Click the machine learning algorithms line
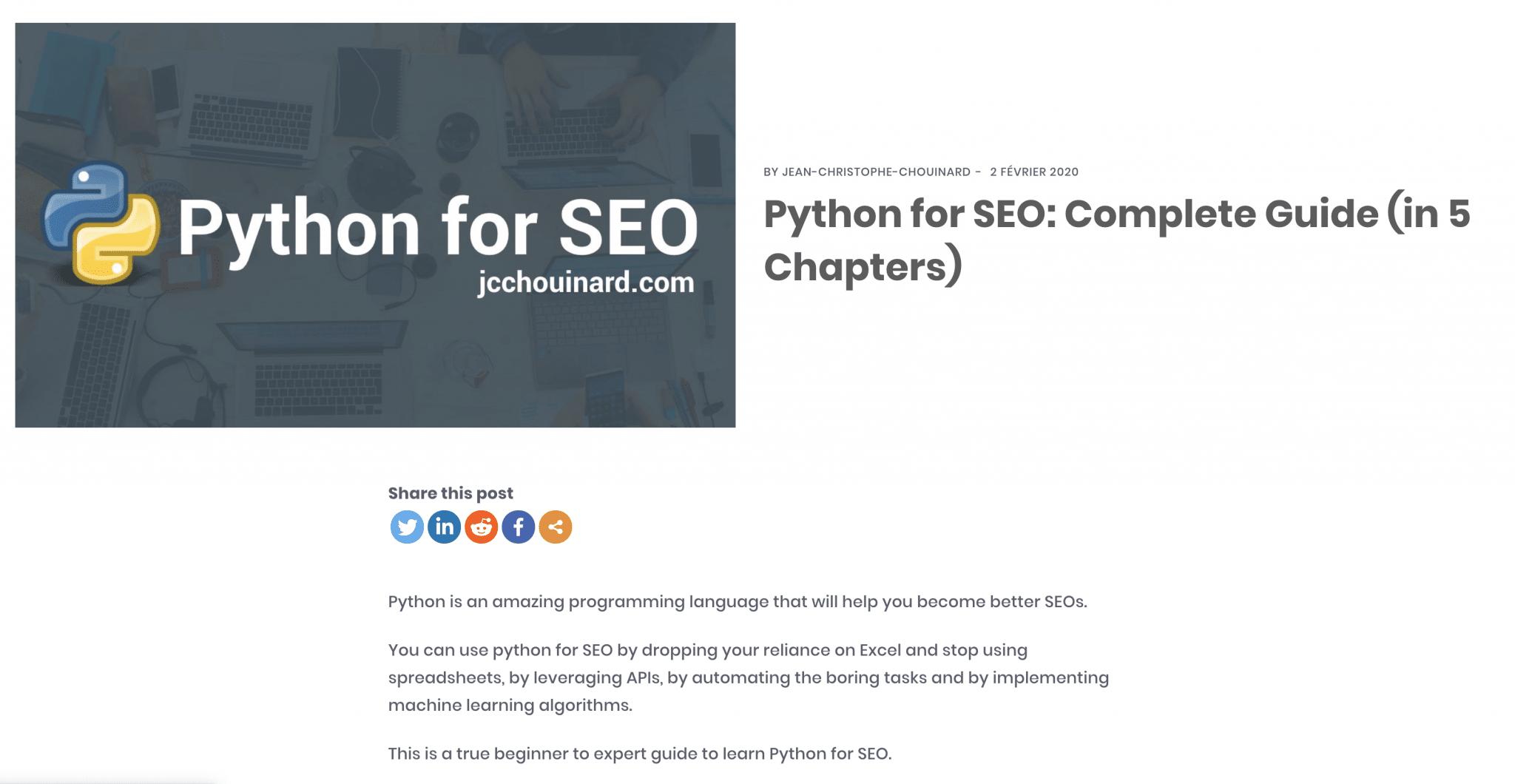The image size is (1515, 784). pos(510,706)
